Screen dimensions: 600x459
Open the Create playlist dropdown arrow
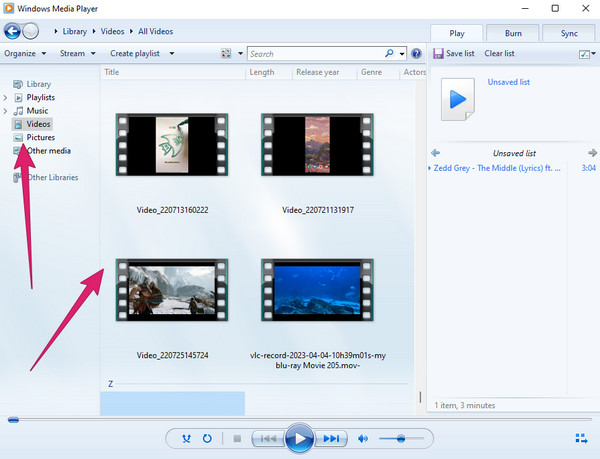click(x=172, y=54)
